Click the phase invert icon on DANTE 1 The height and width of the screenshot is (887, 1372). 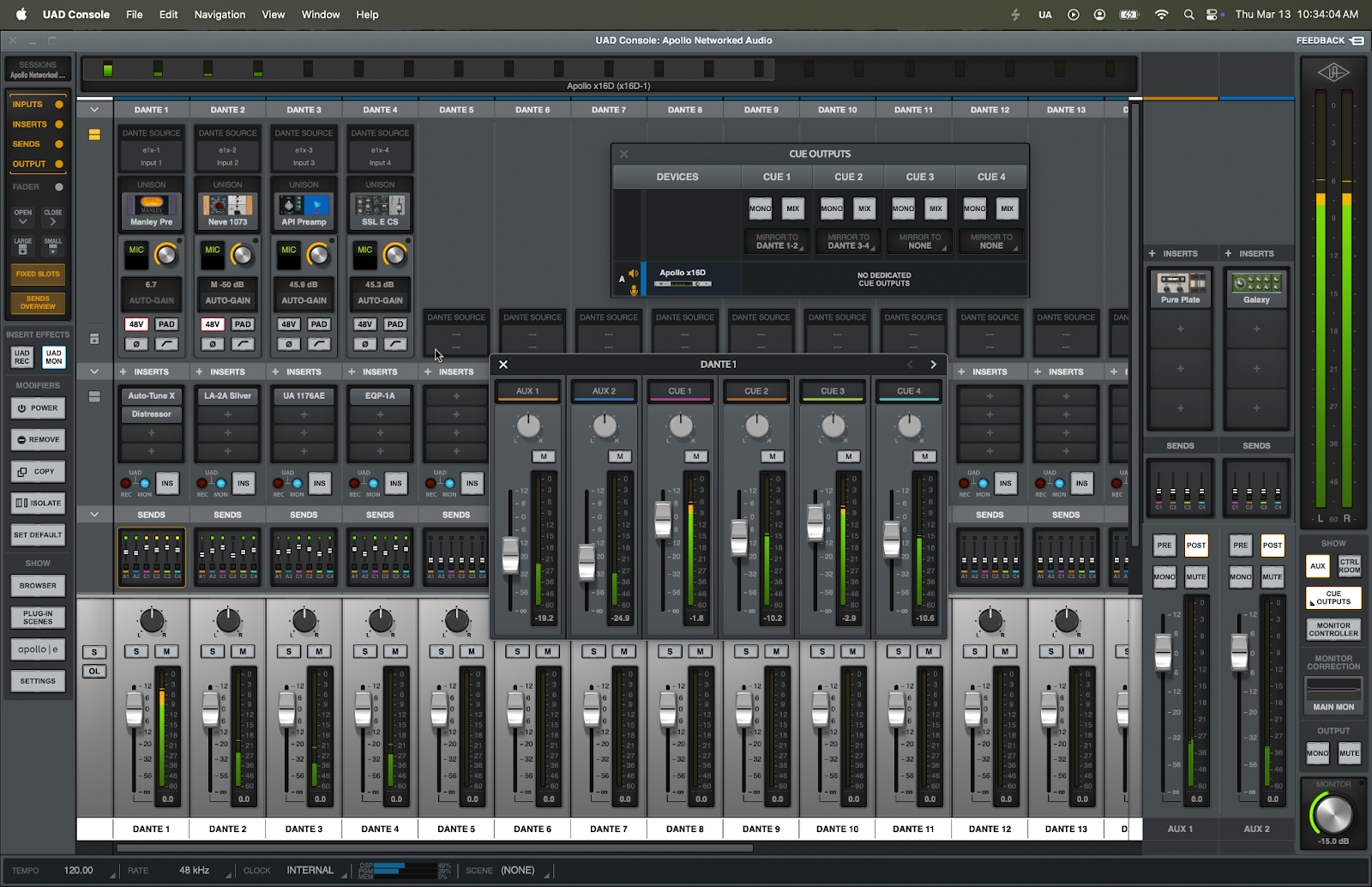coord(136,344)
